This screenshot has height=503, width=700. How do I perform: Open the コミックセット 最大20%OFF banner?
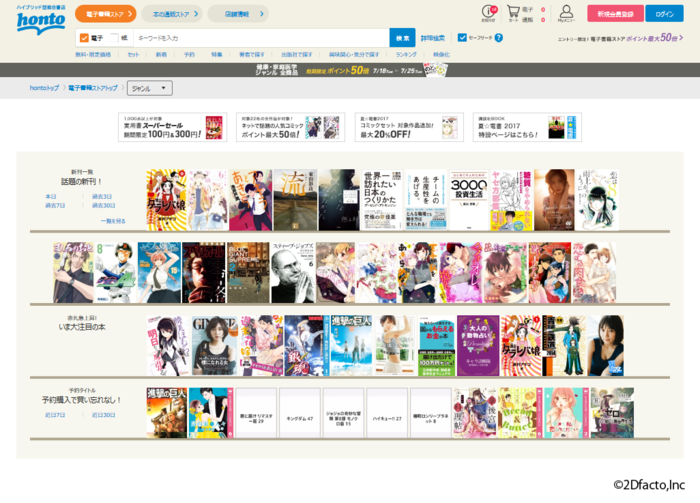pos(409,127)
